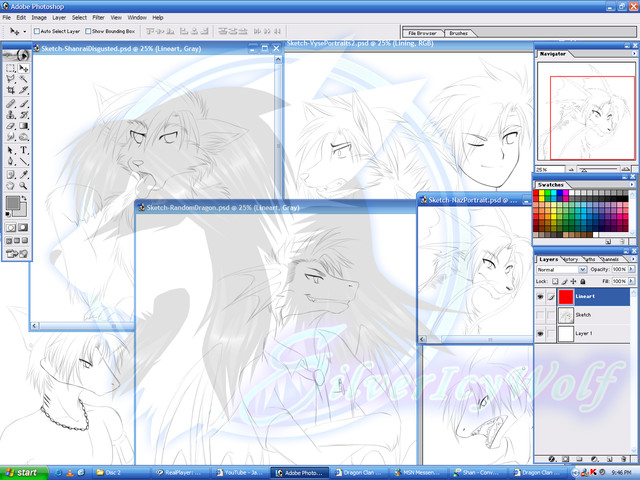
Task: Switch to YouTube taskbar window
Action: pyautogui.click(x=240, y=473)
